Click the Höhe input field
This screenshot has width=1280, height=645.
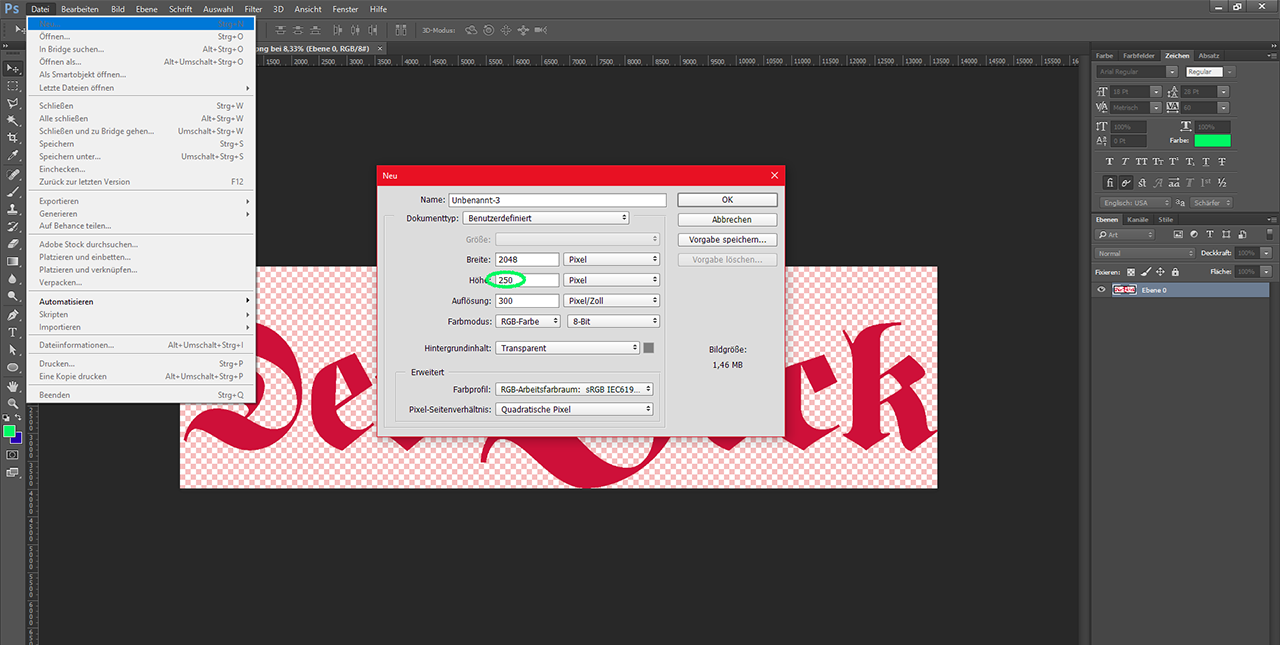coord(527,281)
